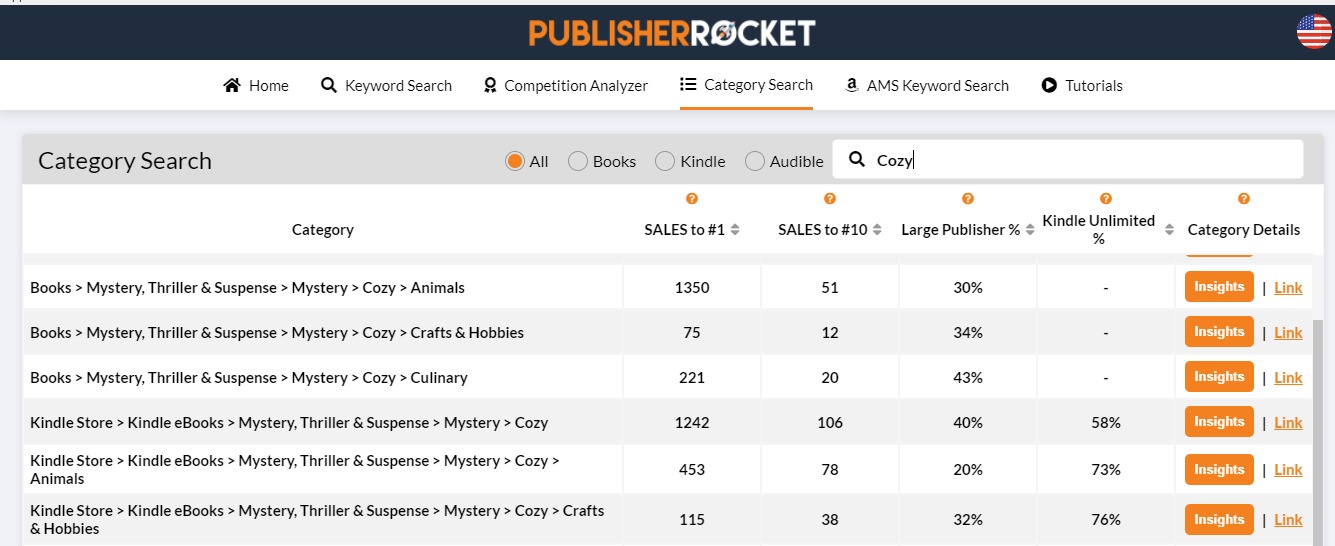Screen dimensions: 1335x546
Task: Click Insights for Kindle Cozy Crafts & Hobbies
Action: click(x=1219, y=520)
